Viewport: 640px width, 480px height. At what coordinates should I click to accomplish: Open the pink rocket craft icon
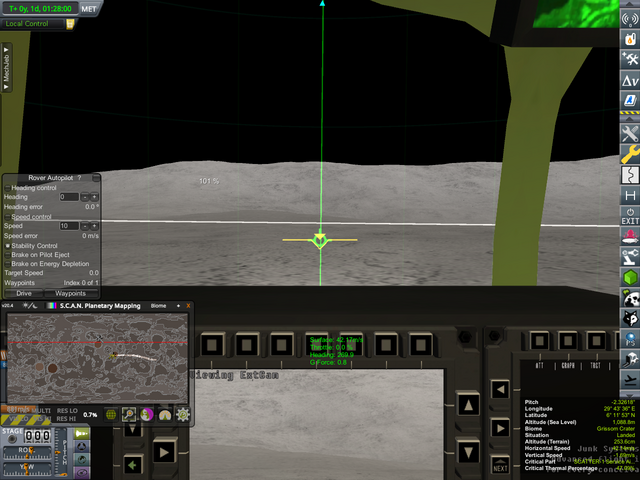pyautogui.click(x=630, y=237)
